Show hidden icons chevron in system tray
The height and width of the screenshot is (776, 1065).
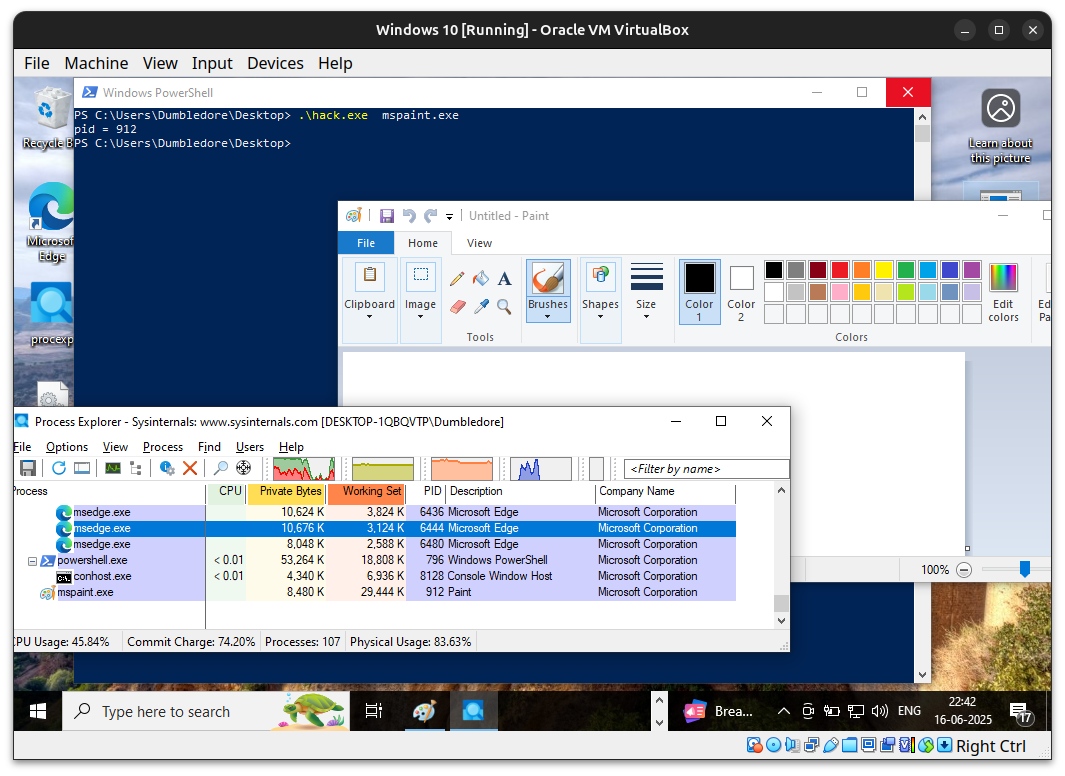[x=784, y=712]
